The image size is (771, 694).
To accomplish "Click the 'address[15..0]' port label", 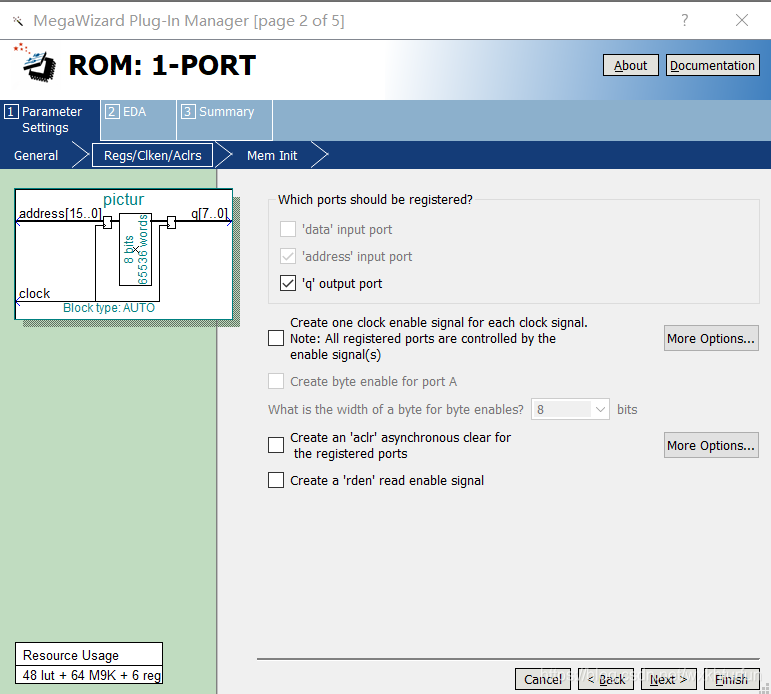I will point(60,213).
